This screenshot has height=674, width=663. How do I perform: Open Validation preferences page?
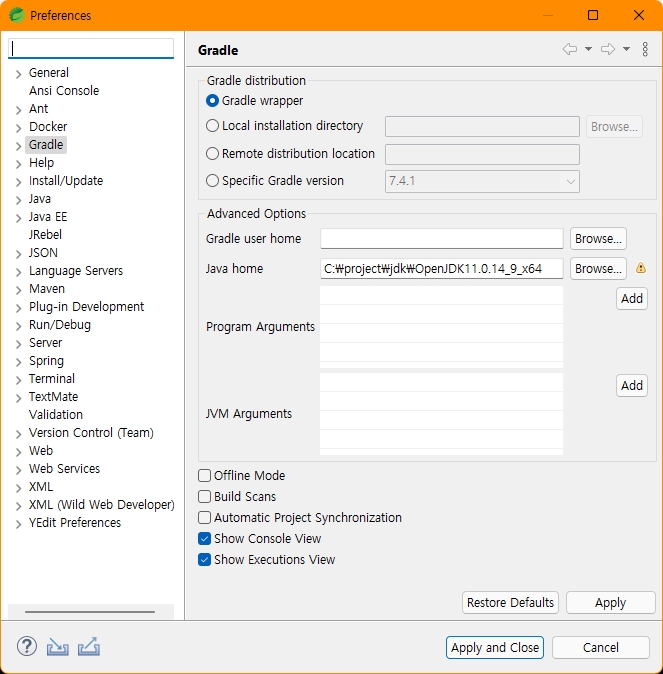(56, 415)
